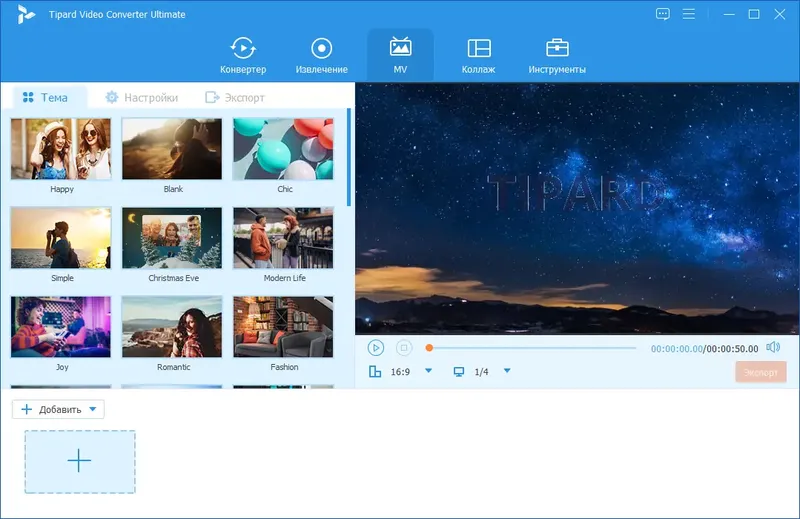Screen dimensions: 800x519
Task: Select the Simple theme thumbnail
Action: click(x=61, y=238)
